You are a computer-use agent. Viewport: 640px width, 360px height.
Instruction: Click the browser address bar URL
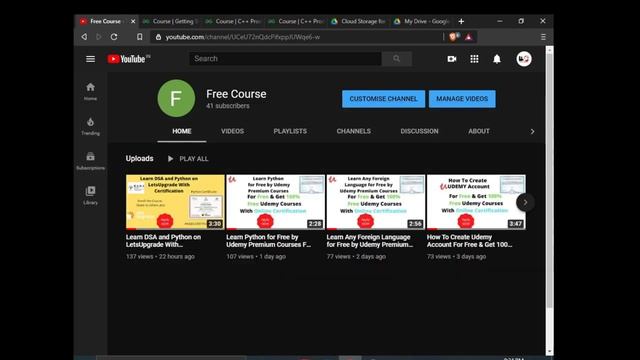[242, 37]
